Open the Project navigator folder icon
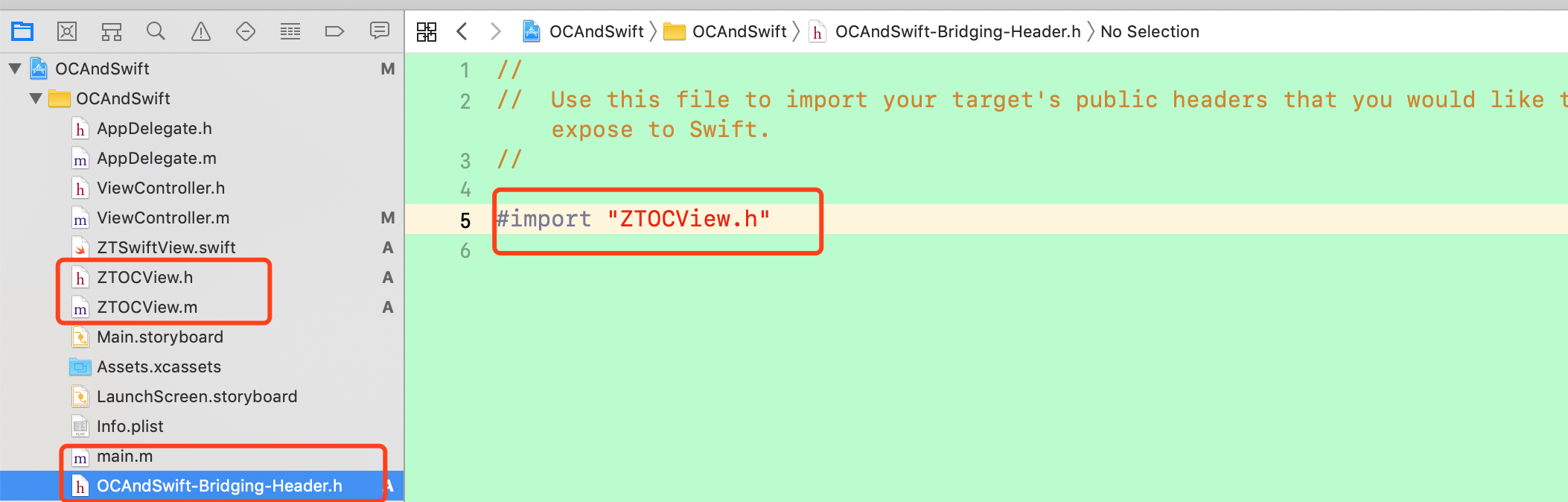 22,31
